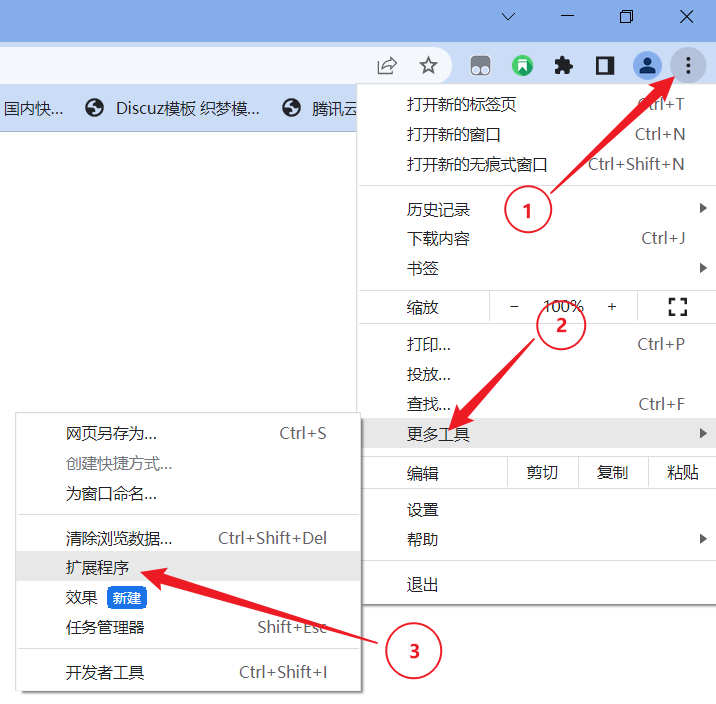
Task: Increase zoom with plus button
Action: (612, 307)
